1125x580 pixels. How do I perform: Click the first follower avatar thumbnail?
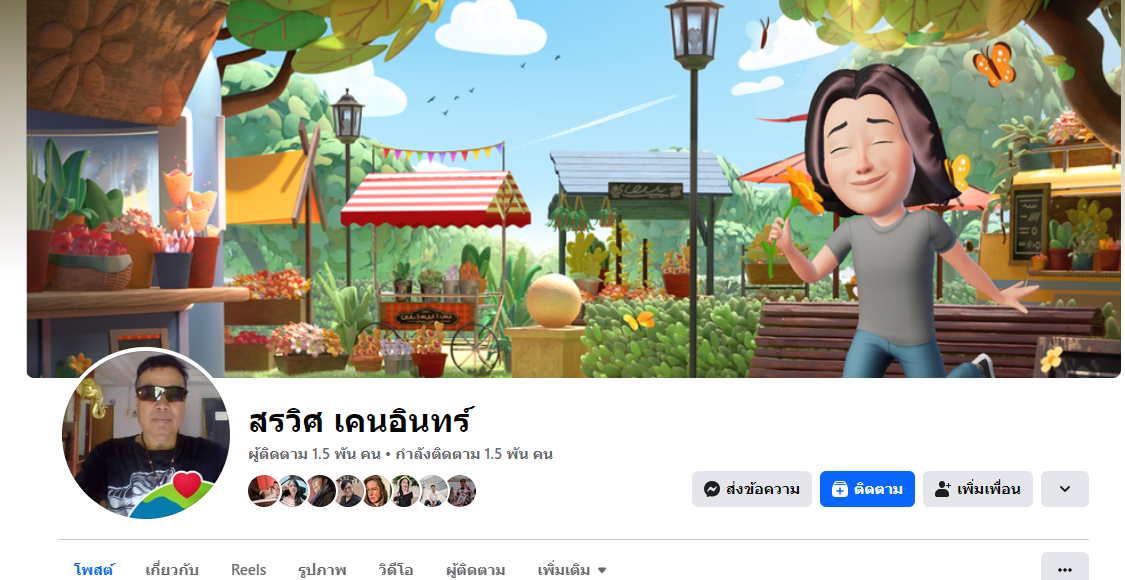pos(263,491)
